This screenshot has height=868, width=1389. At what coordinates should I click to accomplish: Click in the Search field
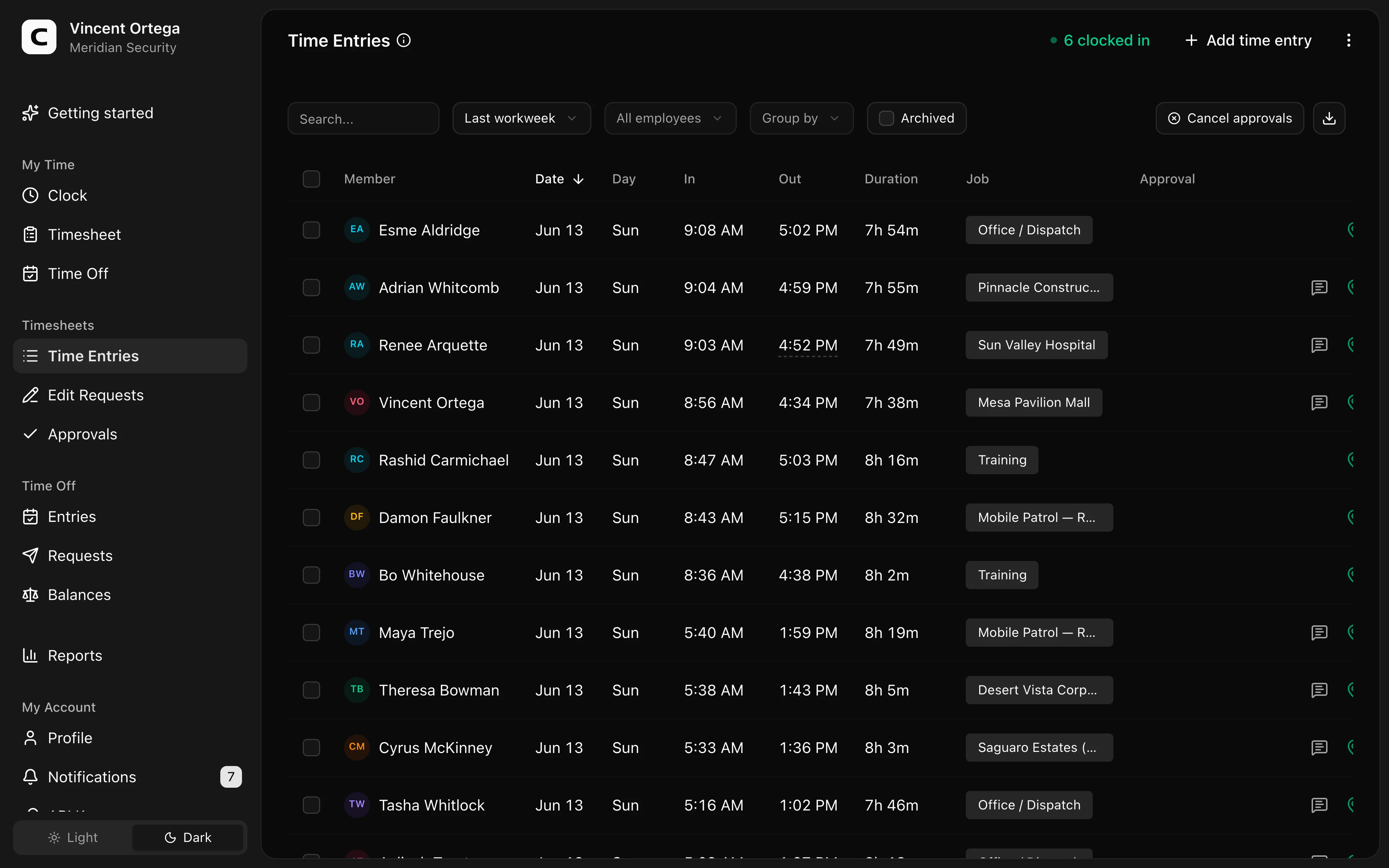tap(363, 118)
